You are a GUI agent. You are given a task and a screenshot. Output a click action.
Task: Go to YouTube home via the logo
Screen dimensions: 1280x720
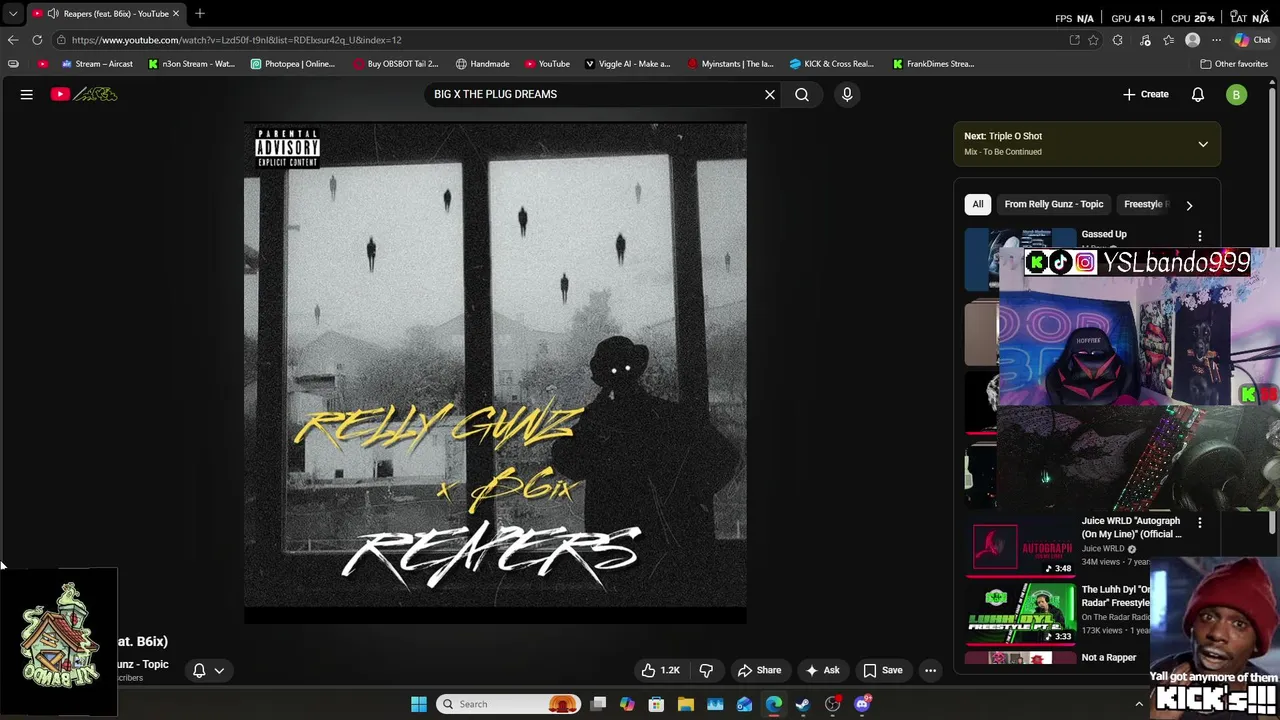[85, 94]
